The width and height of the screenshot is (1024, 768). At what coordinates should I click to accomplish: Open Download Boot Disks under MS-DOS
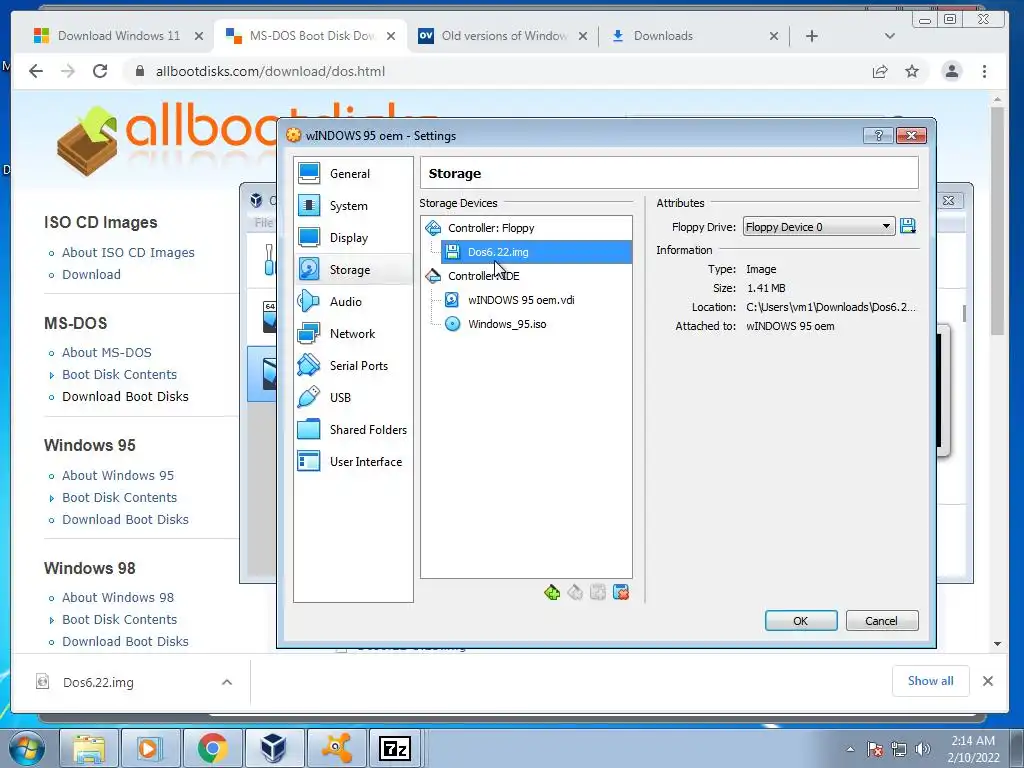[125, 397]
